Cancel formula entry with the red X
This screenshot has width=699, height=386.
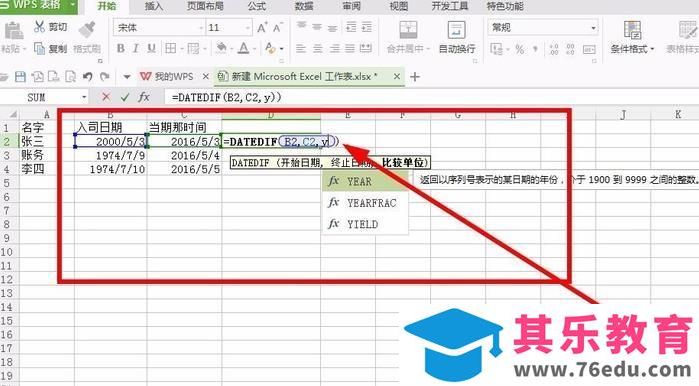(x=106, y=97)
